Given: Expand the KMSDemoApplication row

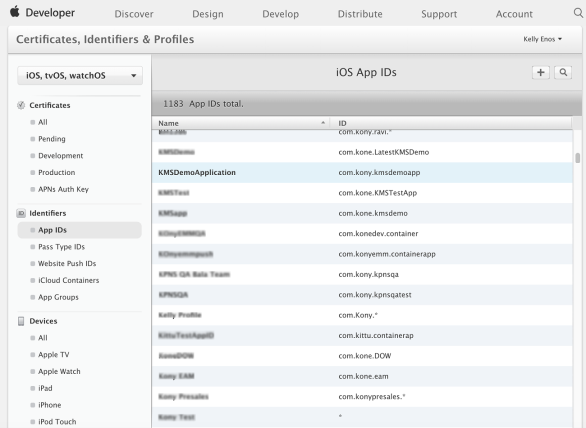Looking at the screenshot, I should (x=362, y=173).
